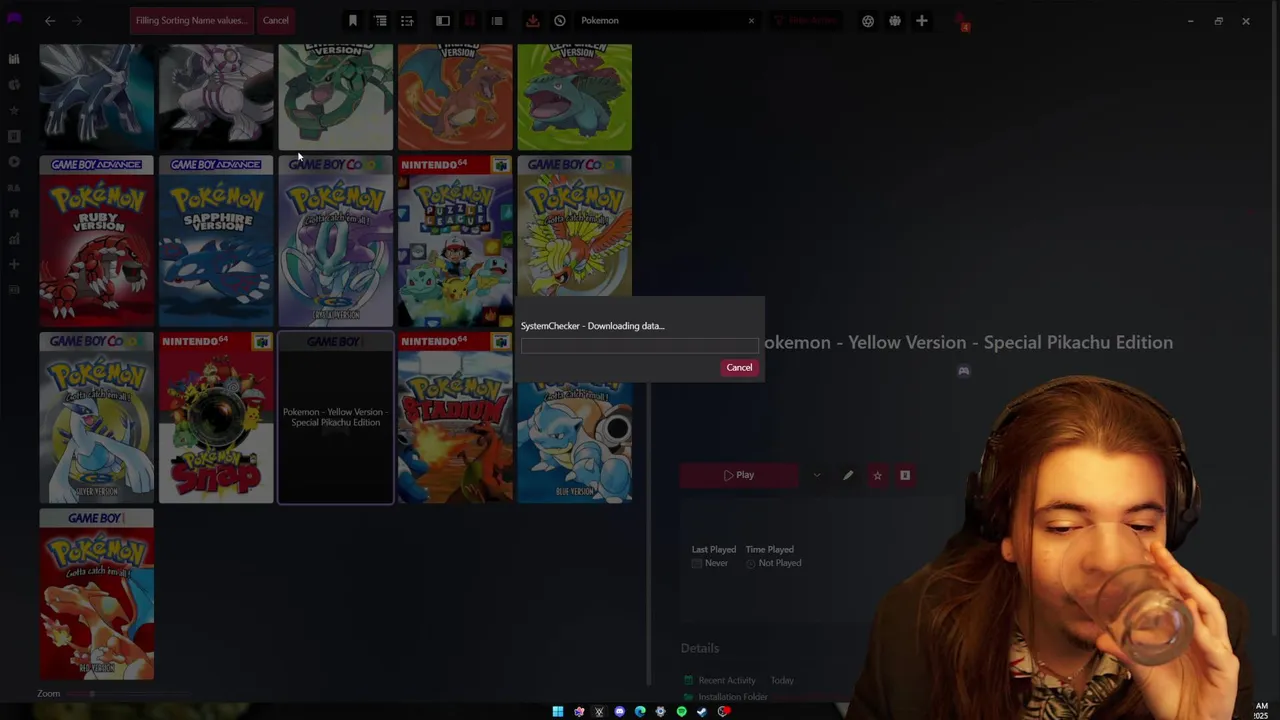
Task: Cancel the SystemChecker download dialog
Action: pyautogui.click(x=739, y=367)
